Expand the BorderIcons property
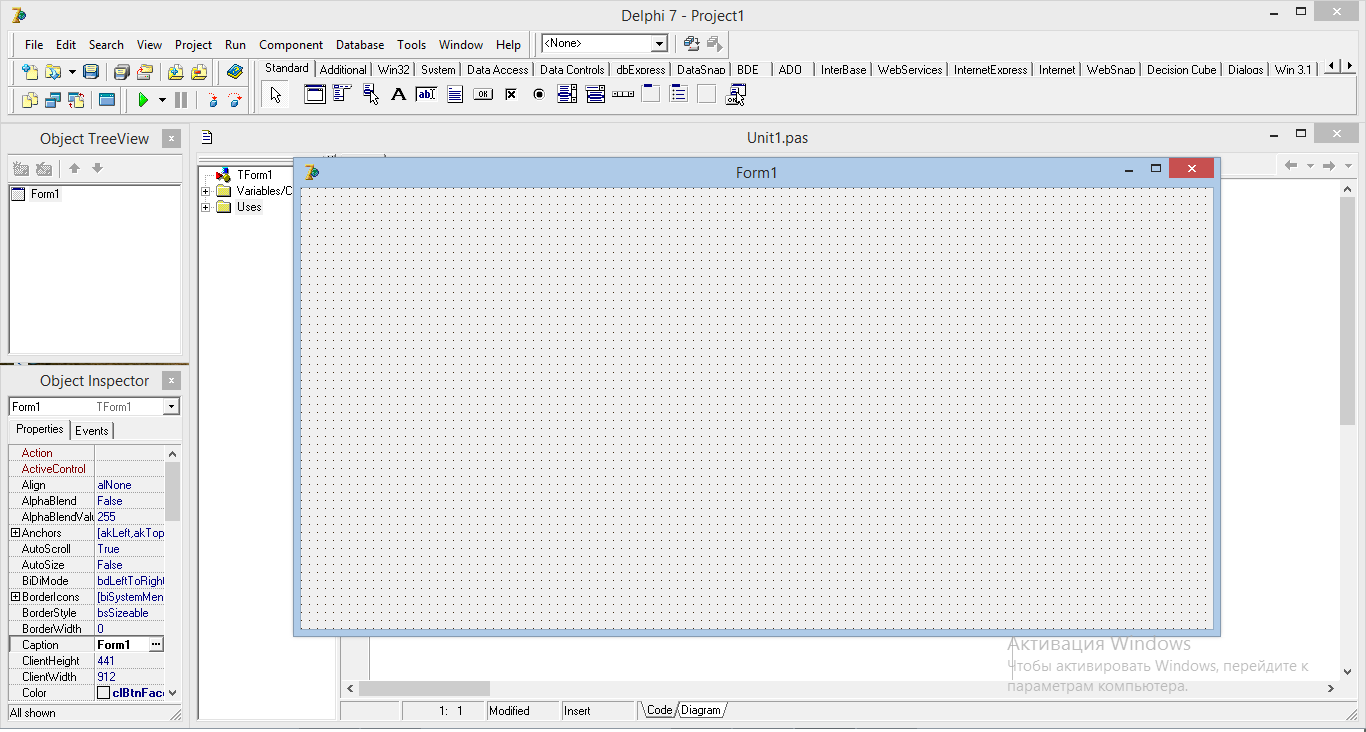The height and width of the screenshot is (732, 1366). [x=15, y=597]
